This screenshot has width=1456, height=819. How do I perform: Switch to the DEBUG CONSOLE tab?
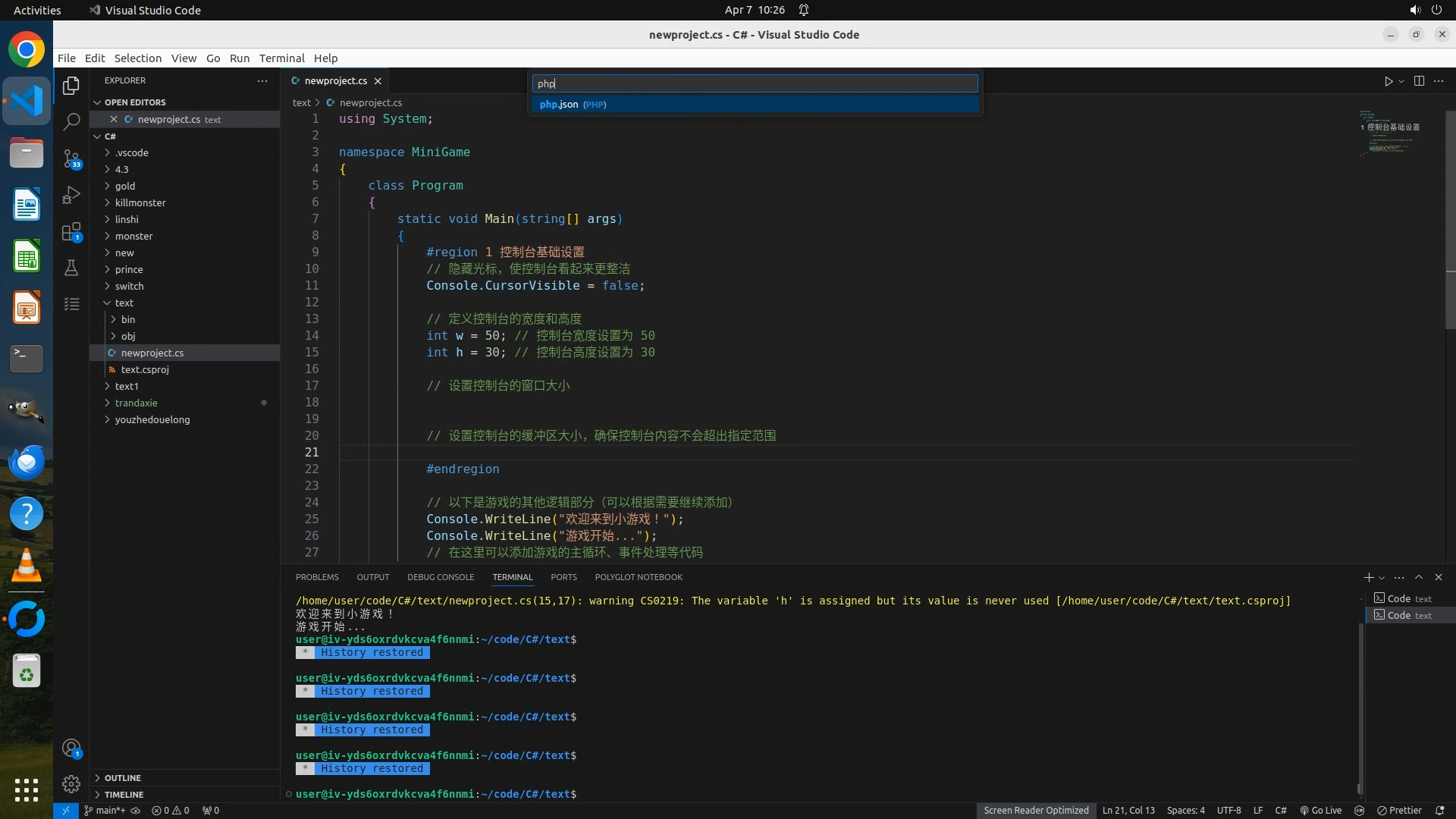coord(440,577)
